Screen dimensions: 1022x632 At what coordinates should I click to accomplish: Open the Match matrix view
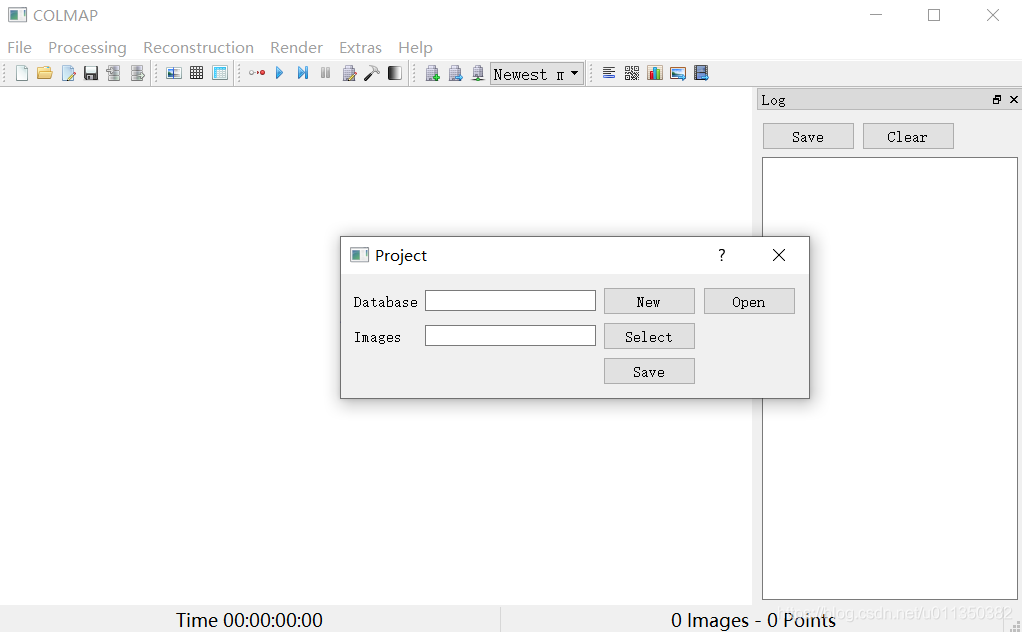coord(631,72)
